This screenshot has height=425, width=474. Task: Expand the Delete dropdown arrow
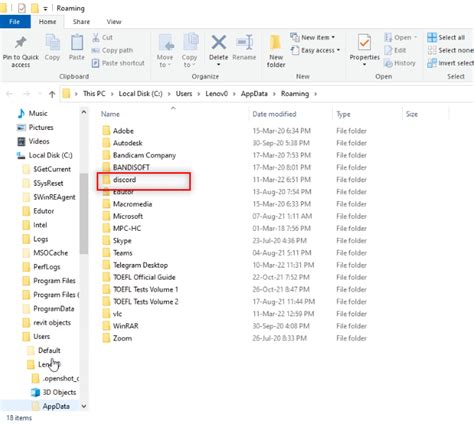pos(219,65)
